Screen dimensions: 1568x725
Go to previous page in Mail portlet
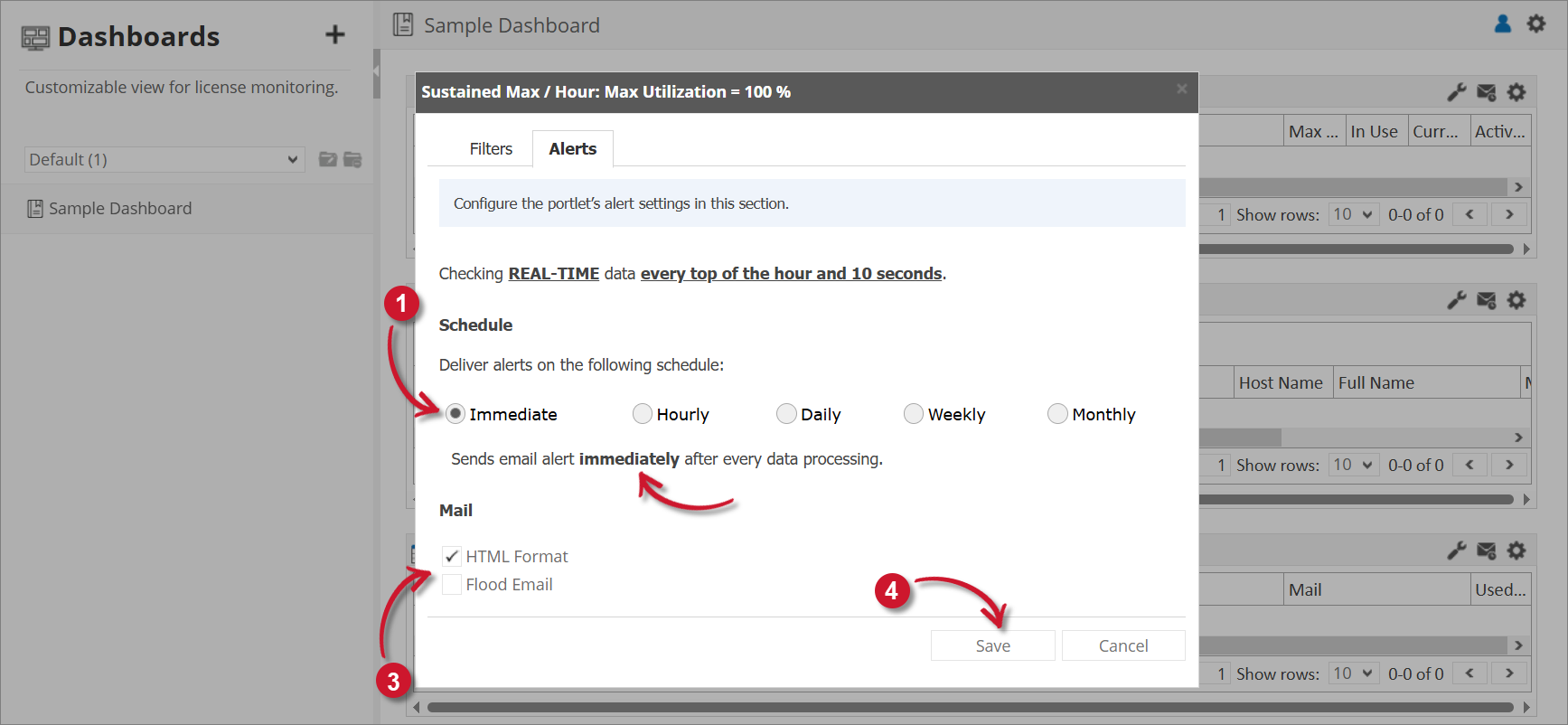pyautogui.click(x=1469, y=673)
